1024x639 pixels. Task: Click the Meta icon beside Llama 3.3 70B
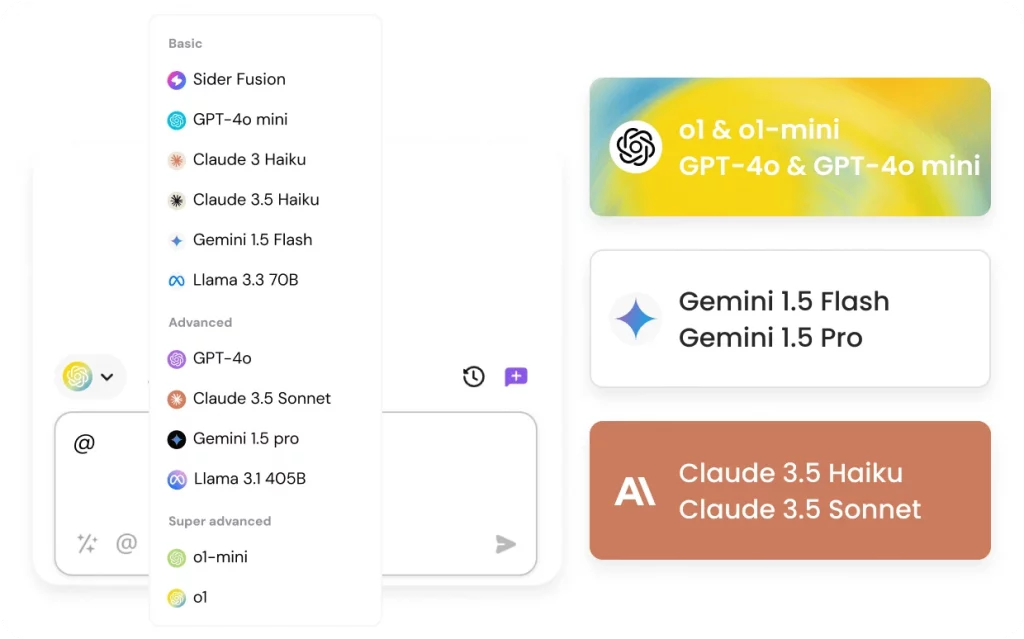[176, 280]
